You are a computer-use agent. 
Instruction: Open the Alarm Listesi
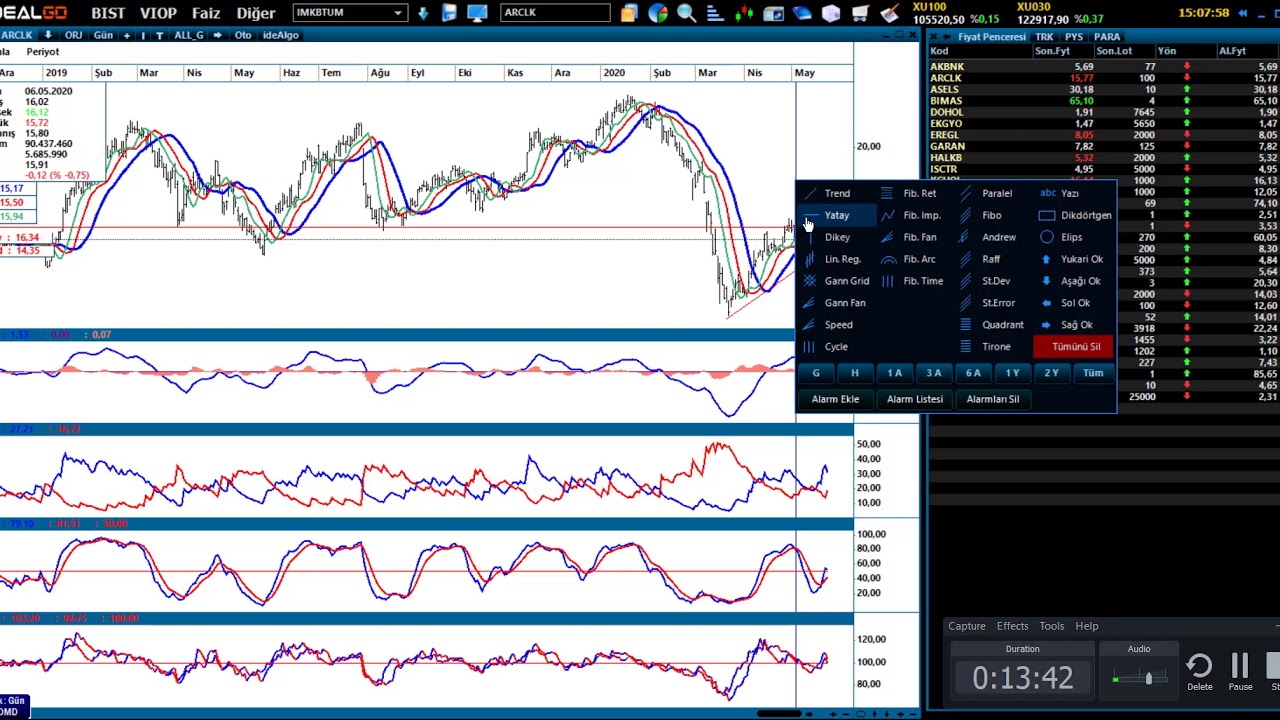[915, 400]
